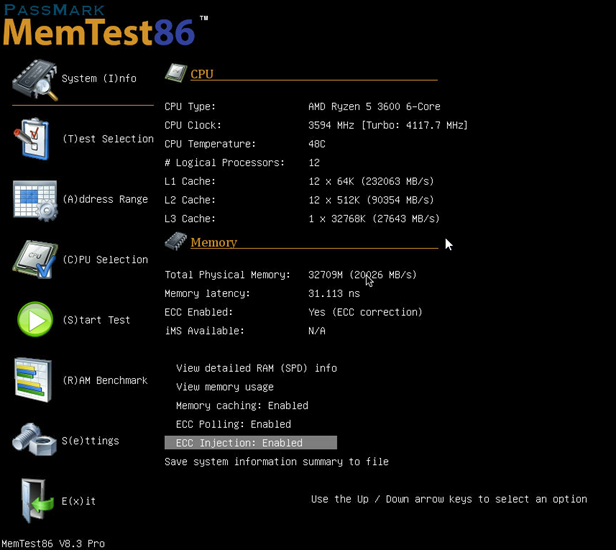Click the CPU Clock: label
Image resolution: width=616 pixels, height=550 pixels.
click(x=193, y=125)
